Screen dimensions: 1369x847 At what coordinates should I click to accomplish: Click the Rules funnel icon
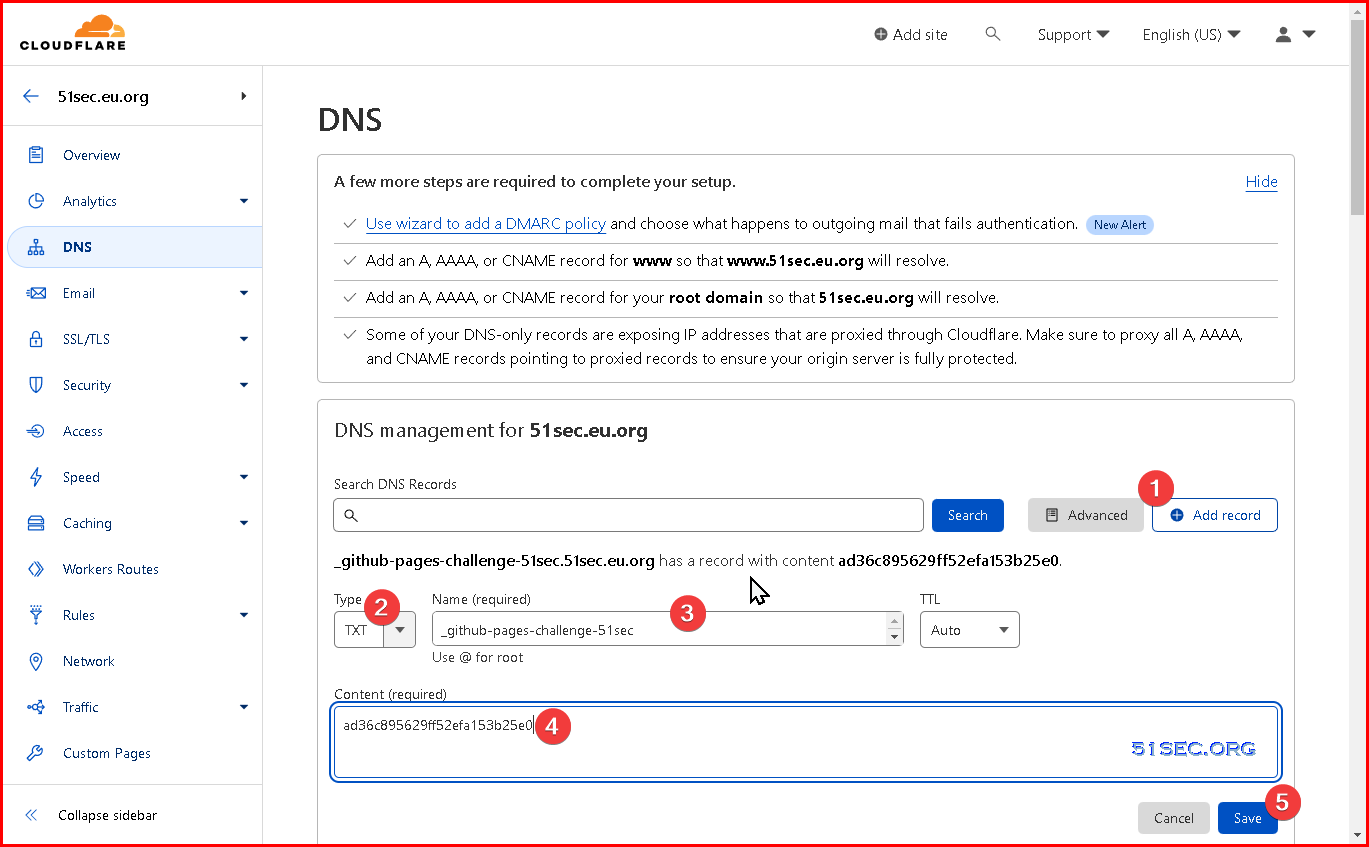tap(36, 615)
